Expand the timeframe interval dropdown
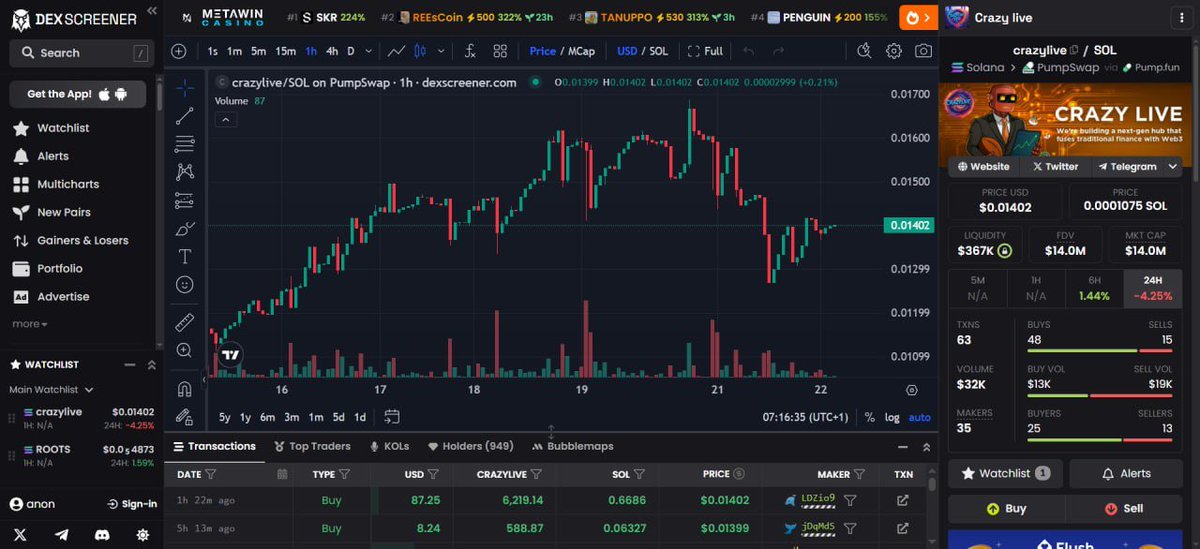 pyautogui.click(x=369, y=51)
